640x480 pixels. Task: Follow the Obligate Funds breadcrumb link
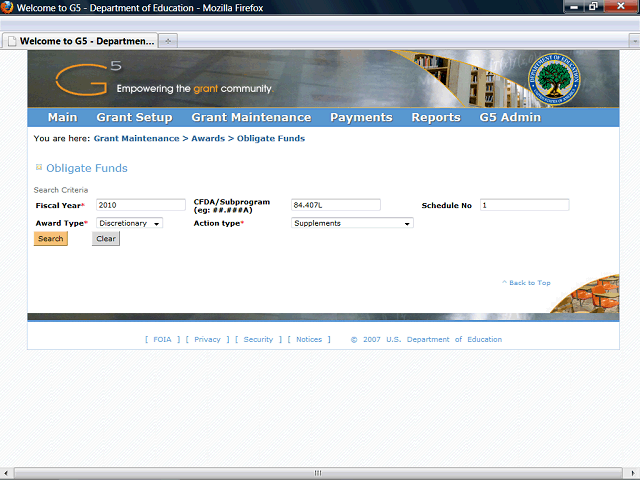271,138
